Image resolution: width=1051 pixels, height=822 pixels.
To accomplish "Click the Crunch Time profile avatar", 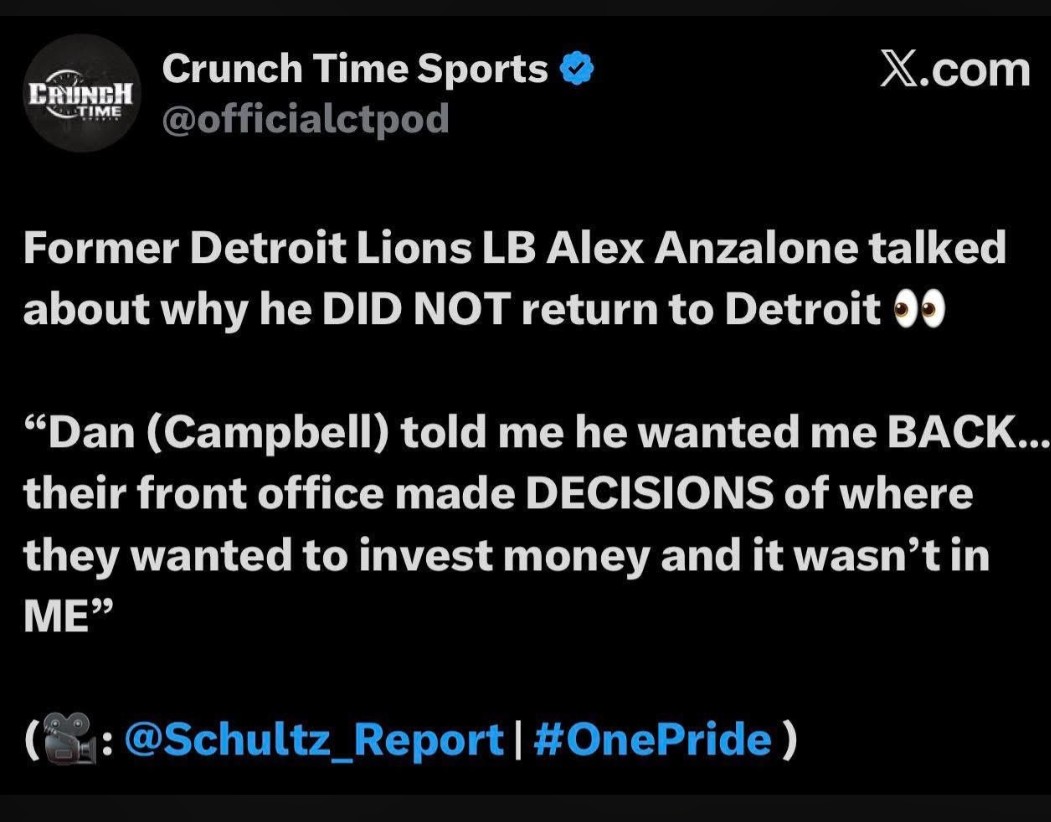I will [82, 93].
